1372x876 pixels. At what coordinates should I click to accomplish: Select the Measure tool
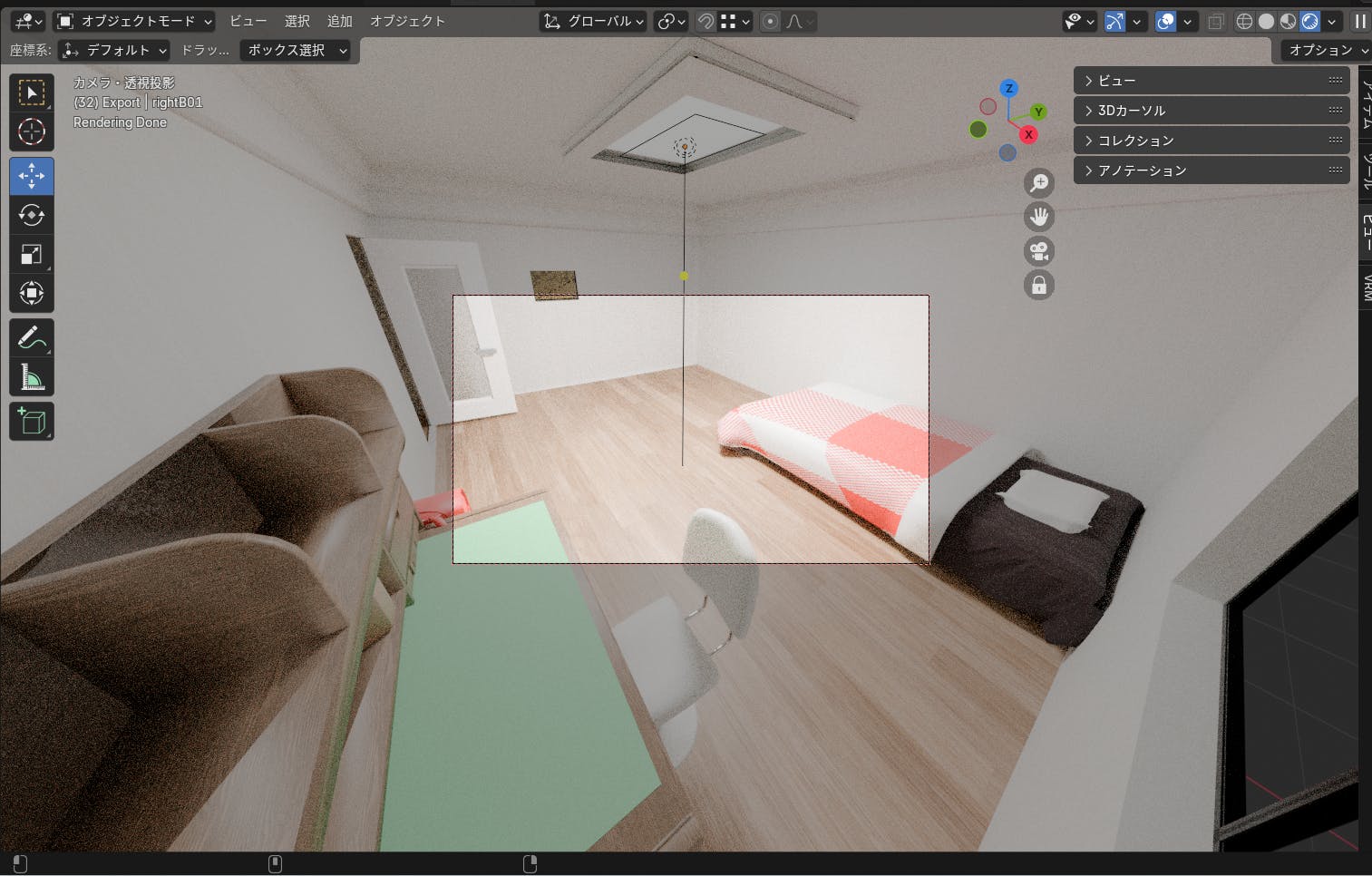pyautogui.click(x=32, y=376)
